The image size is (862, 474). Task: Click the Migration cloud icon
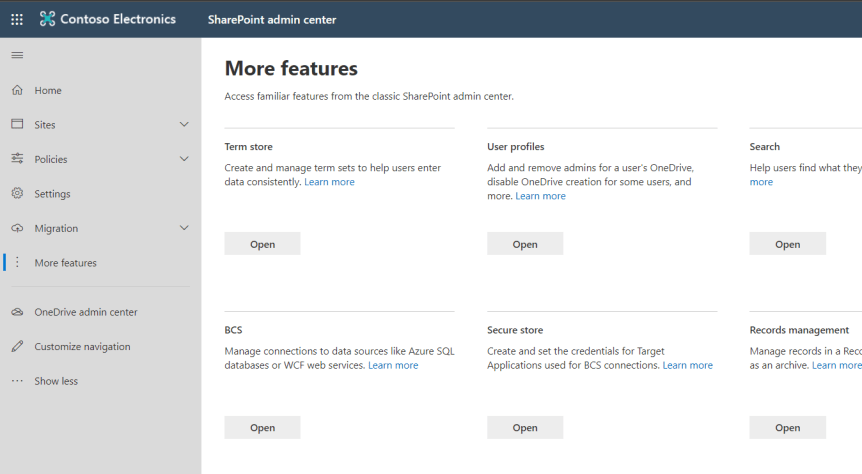(x=17, y=228)
